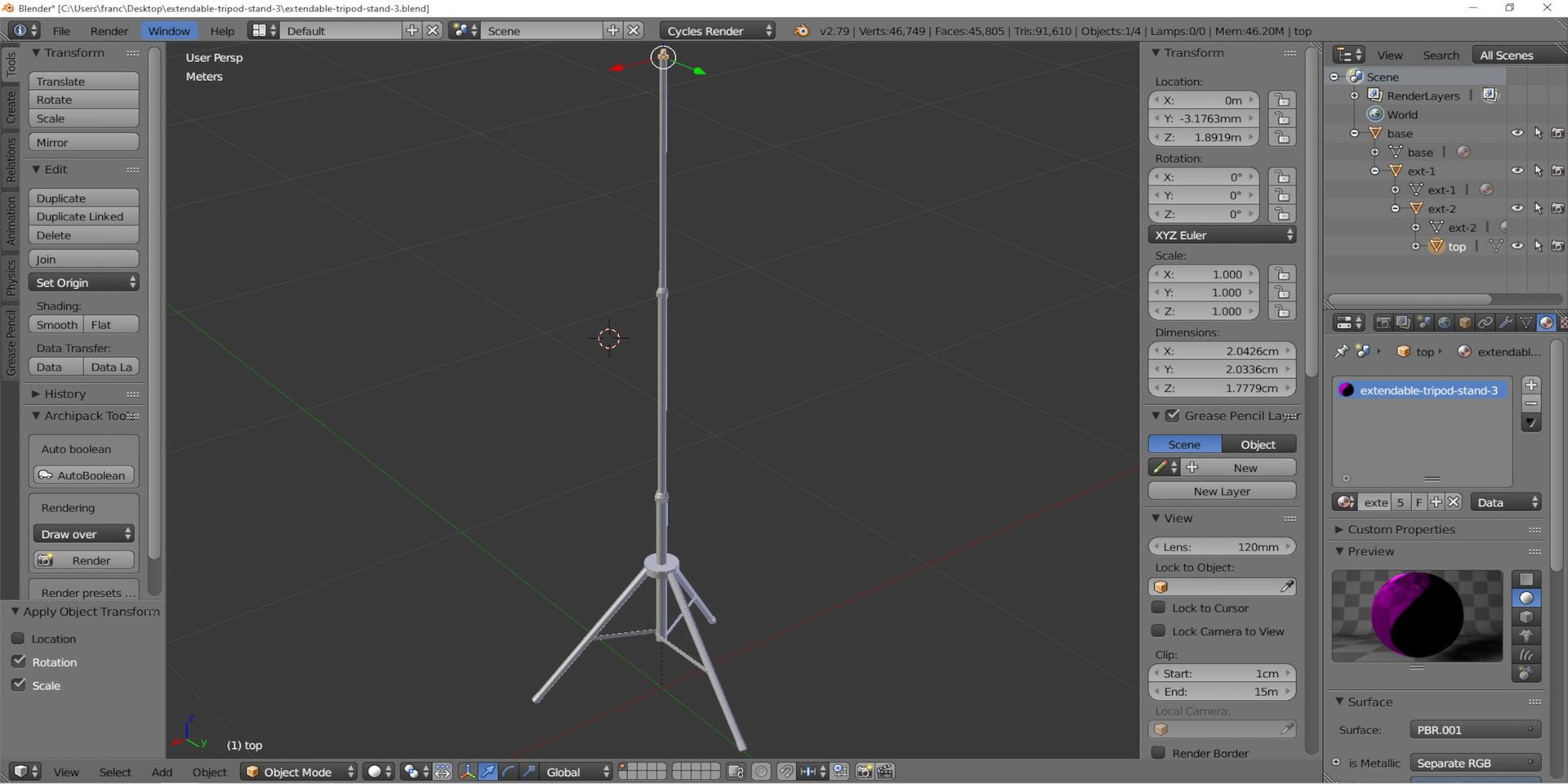Toggle the snap magnet icon
This screenshot has height=784, width=1568.
[x=786, y=772]
